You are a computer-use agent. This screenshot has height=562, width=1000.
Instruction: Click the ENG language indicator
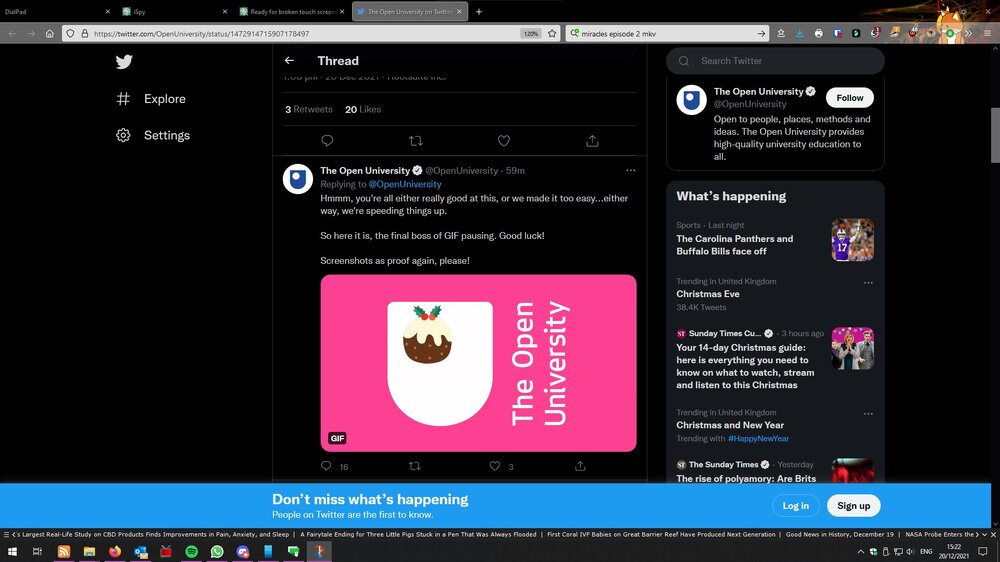(926, 552)
